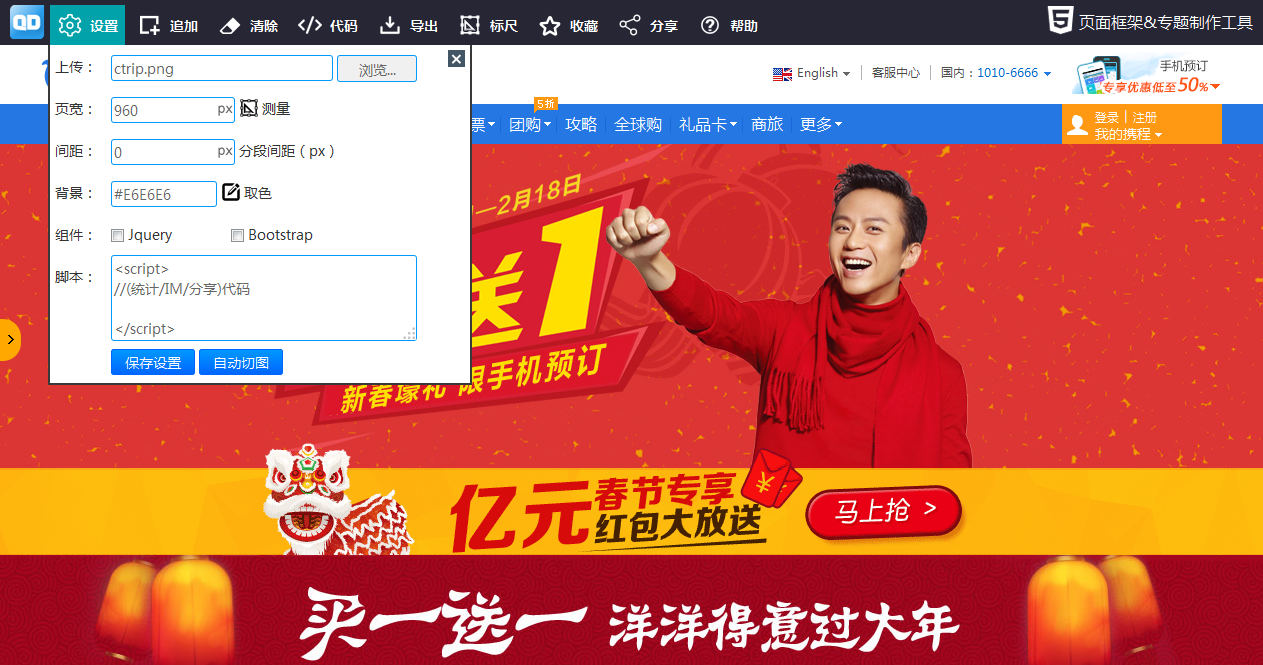The width and height of the screenshot is (1263, 665).
Task: Grab the script textarea resize handle
Action: click(x=409, y=333)
